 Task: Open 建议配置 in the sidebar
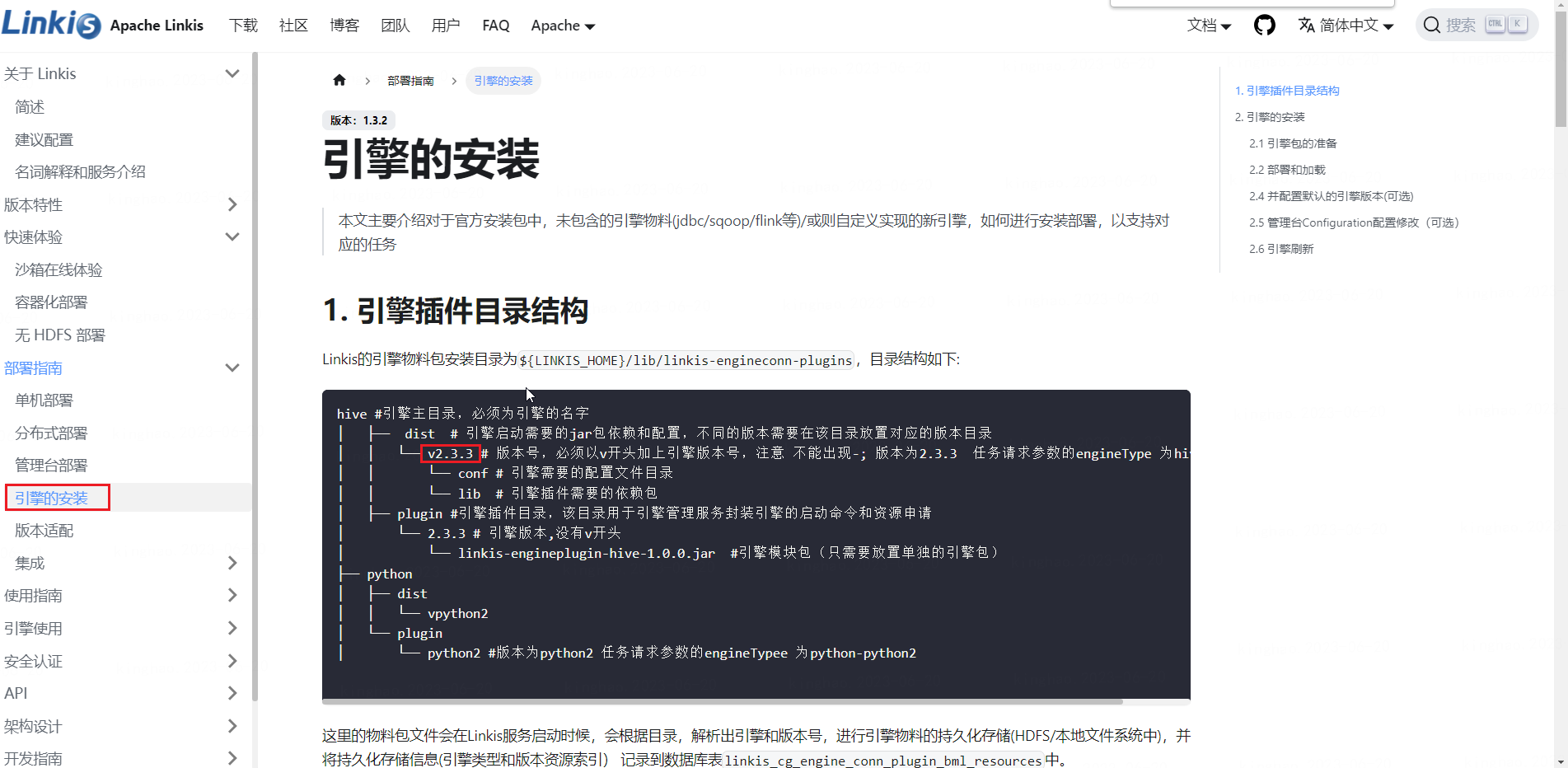point(44,139)
